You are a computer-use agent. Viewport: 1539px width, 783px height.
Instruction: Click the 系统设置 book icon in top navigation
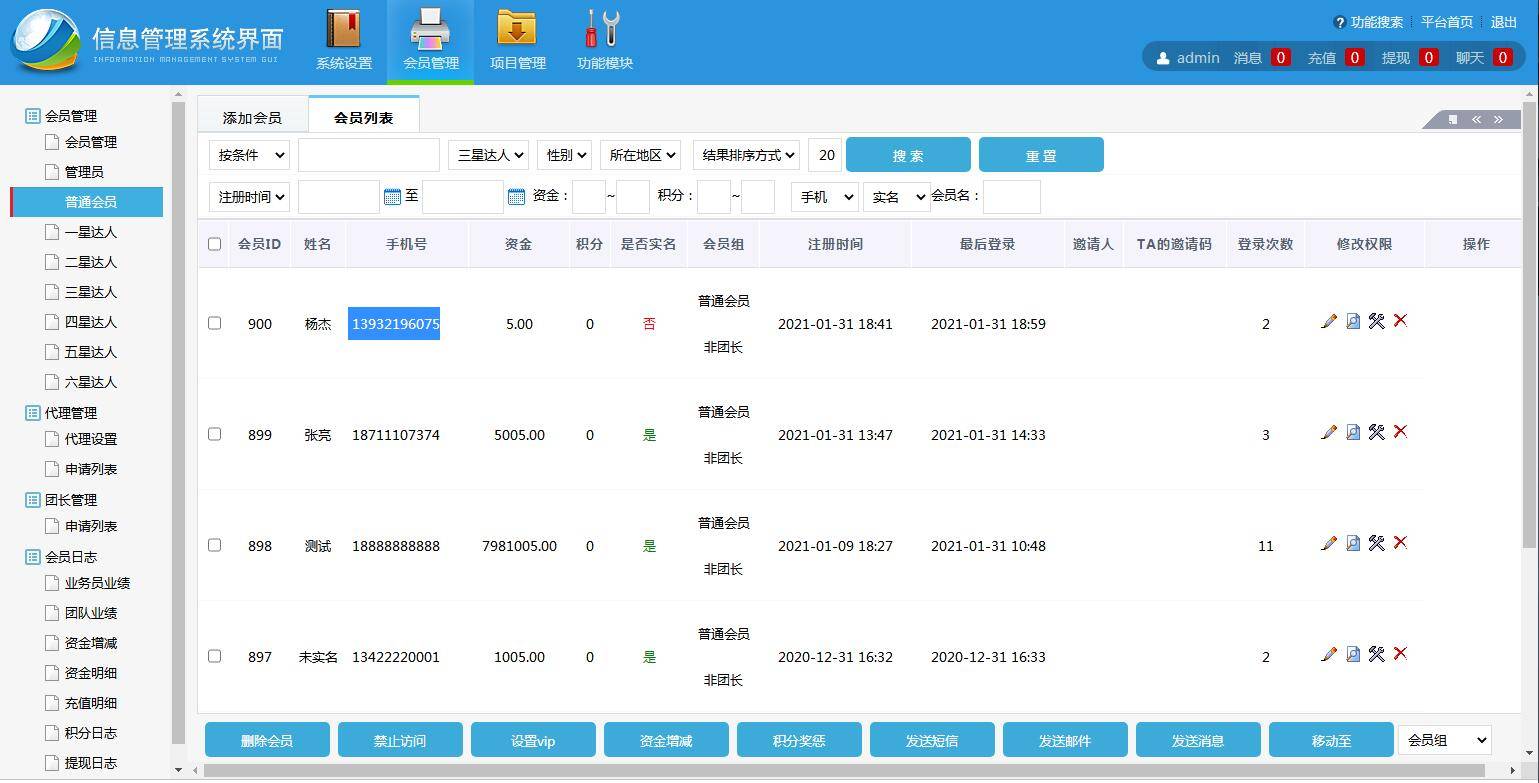click(x=343, y=31)
